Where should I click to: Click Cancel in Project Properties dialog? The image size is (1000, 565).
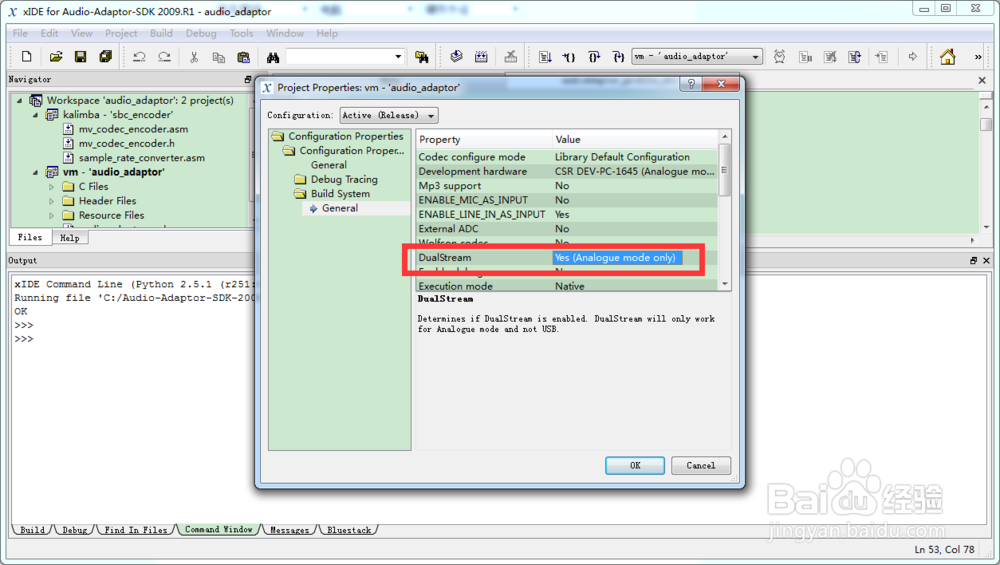point(701,466)
